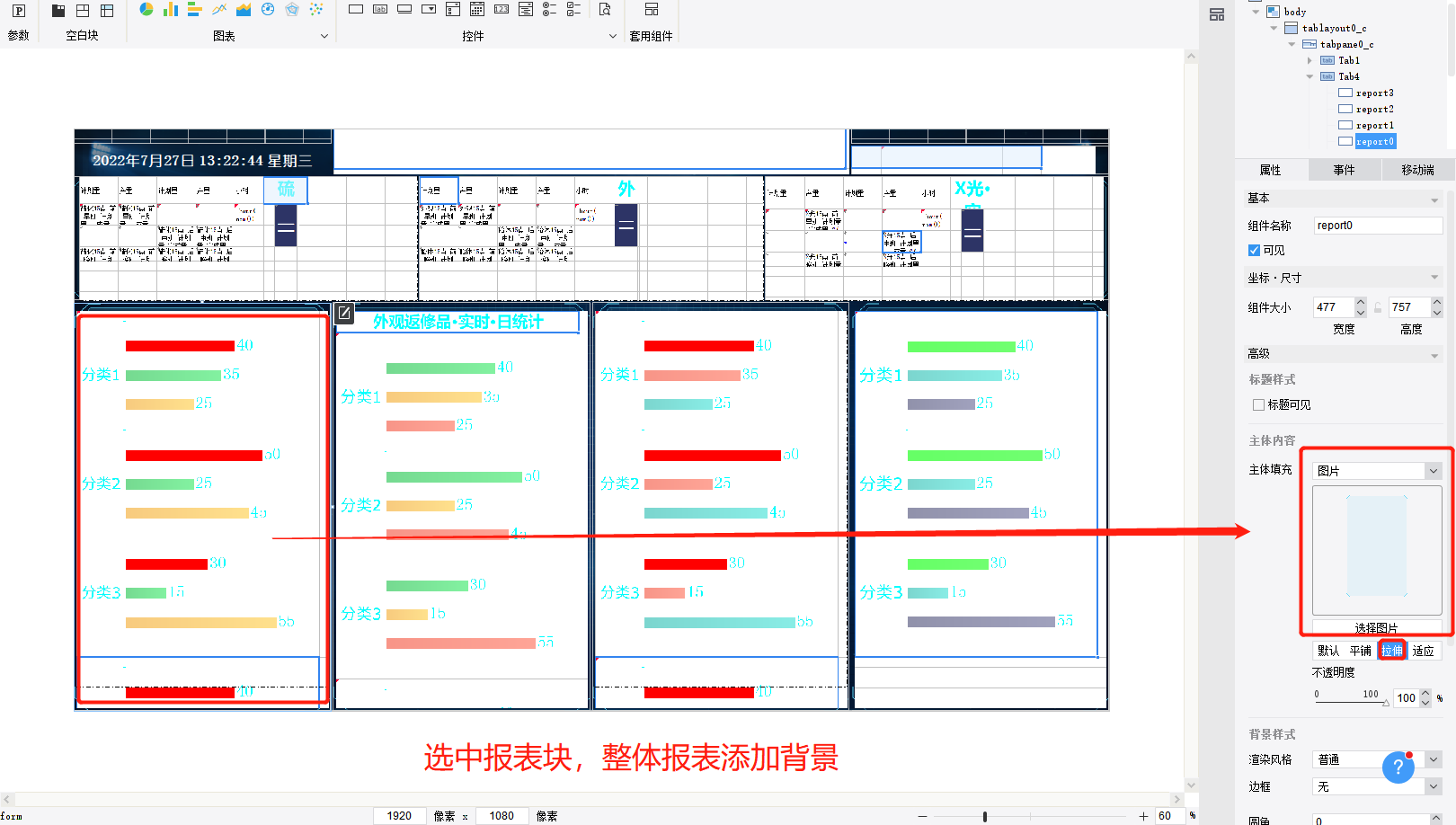1456x825 pixels.
Task: Pick the query preview widget icon
Action: pos(605,9)
